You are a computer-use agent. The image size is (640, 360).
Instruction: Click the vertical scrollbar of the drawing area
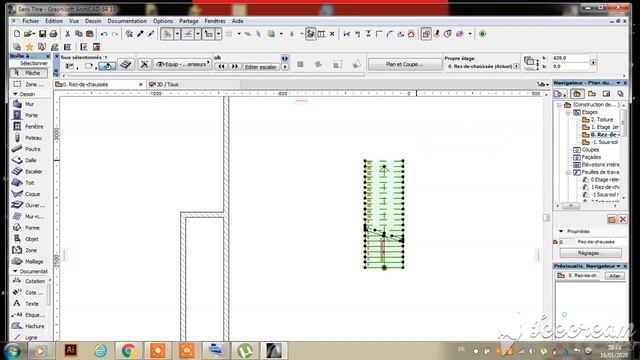(547, 218)
